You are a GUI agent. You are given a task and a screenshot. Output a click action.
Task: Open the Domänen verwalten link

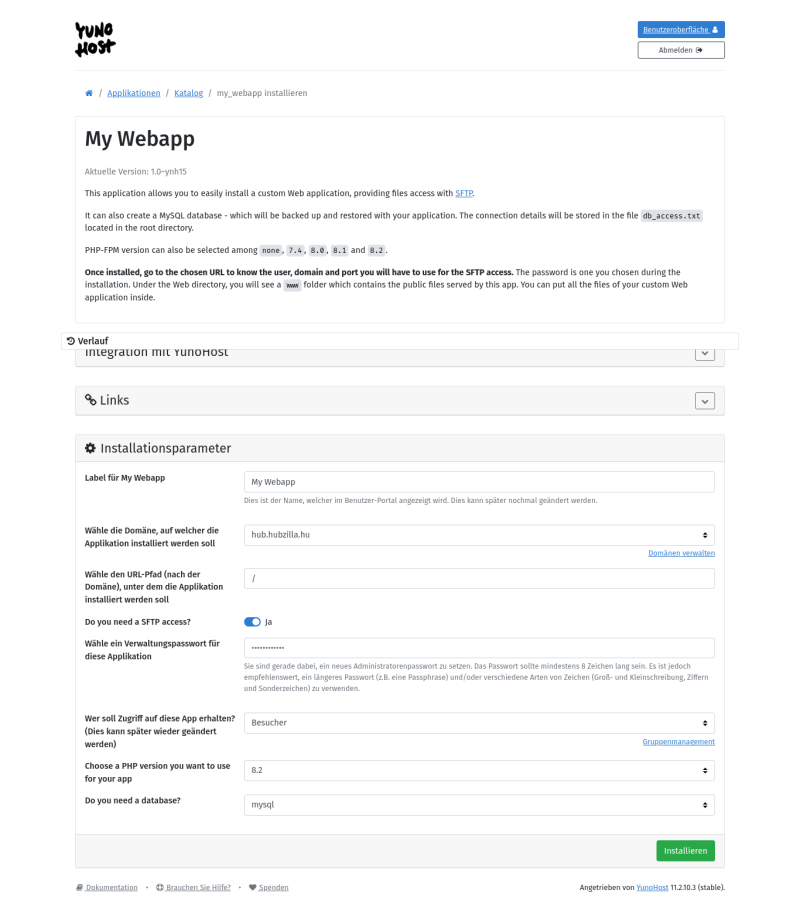pyautogui.click(x=681, y=553)
